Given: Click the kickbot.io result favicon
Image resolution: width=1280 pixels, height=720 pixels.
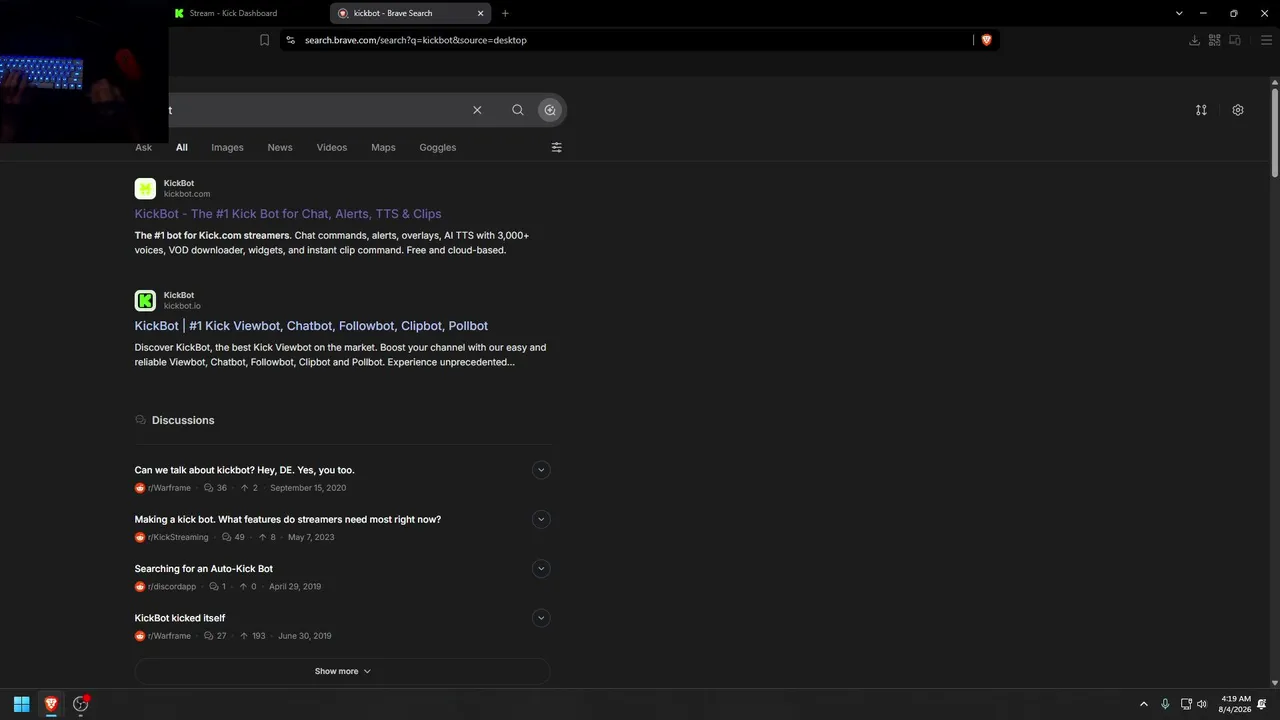Looking at the screenshot, I should point(145,300).
